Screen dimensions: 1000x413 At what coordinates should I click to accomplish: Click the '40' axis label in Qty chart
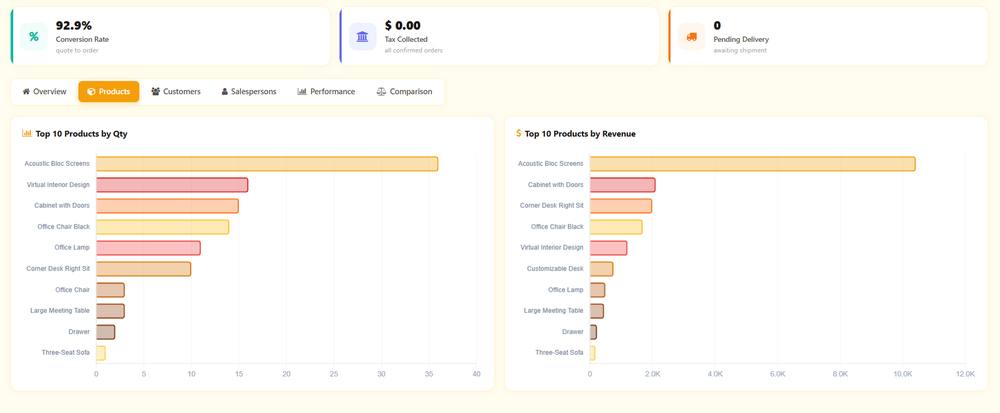point(476,374)
